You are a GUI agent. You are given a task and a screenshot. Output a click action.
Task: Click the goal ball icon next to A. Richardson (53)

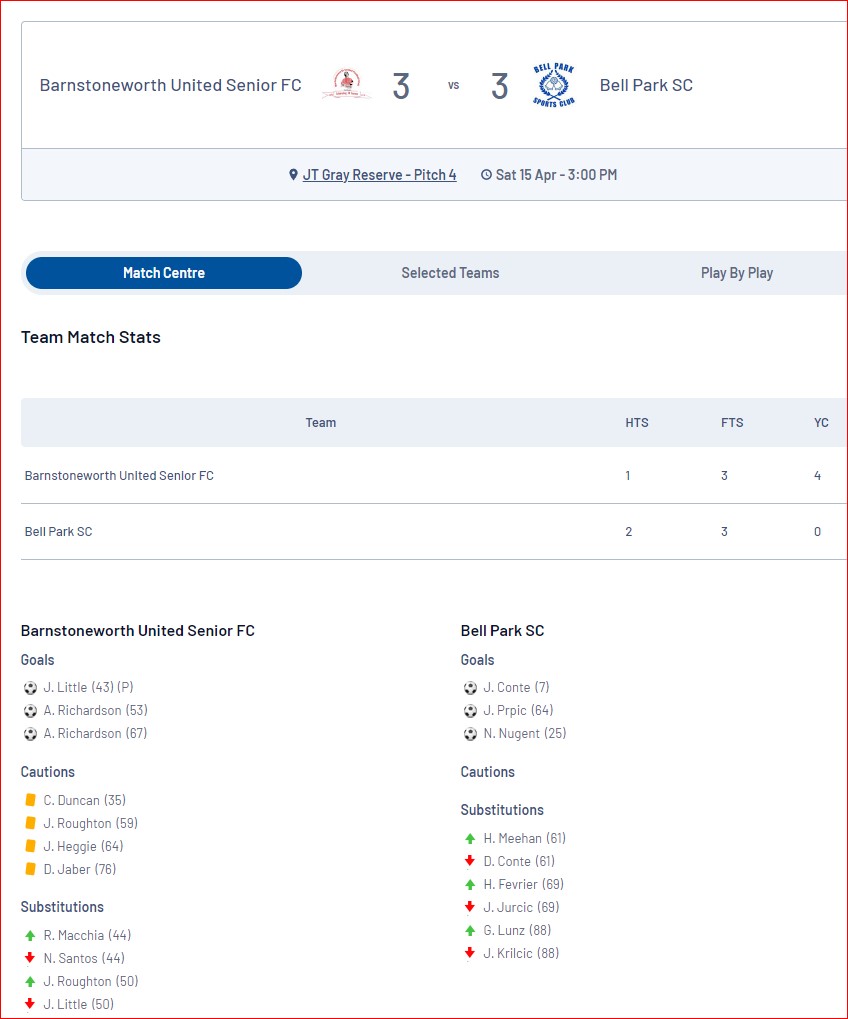[x=30, y=711]
